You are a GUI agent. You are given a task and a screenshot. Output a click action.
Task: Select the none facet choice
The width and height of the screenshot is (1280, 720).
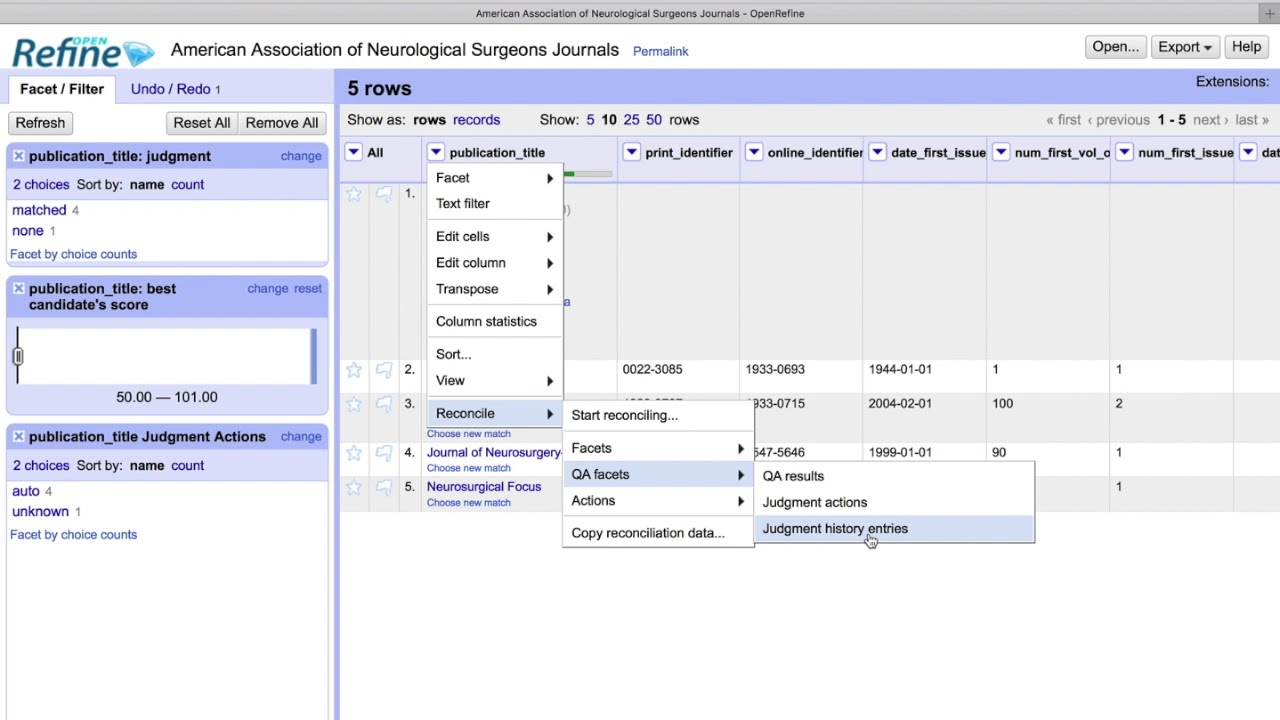tap(28, 231)
